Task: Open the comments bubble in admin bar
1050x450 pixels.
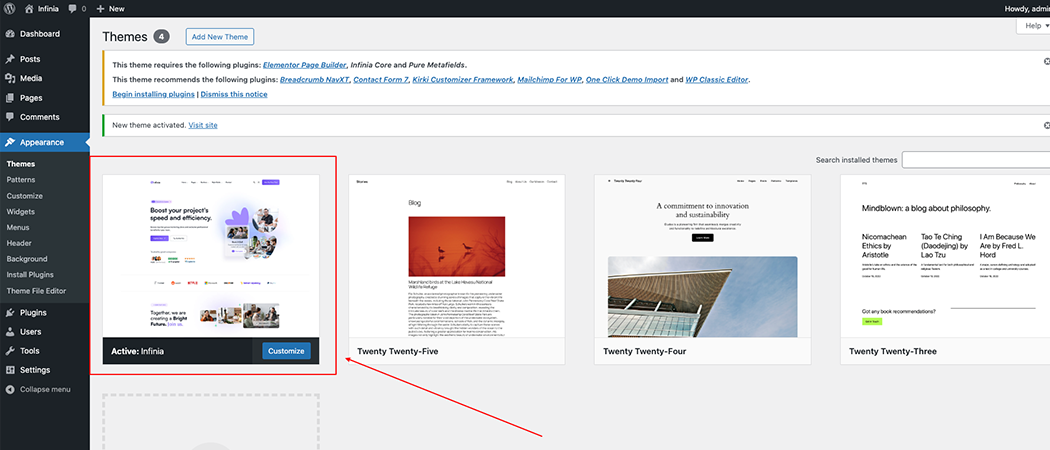Action: 76,9
